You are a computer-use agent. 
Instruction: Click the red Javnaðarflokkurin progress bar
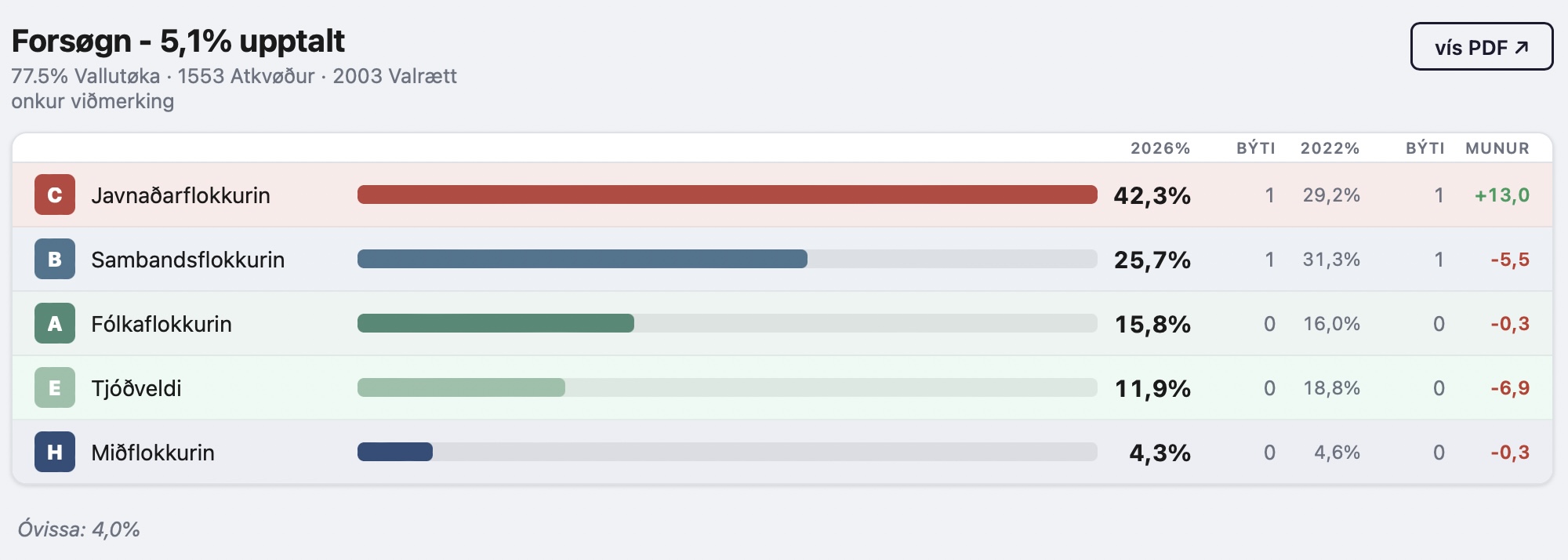click(727, 195)
